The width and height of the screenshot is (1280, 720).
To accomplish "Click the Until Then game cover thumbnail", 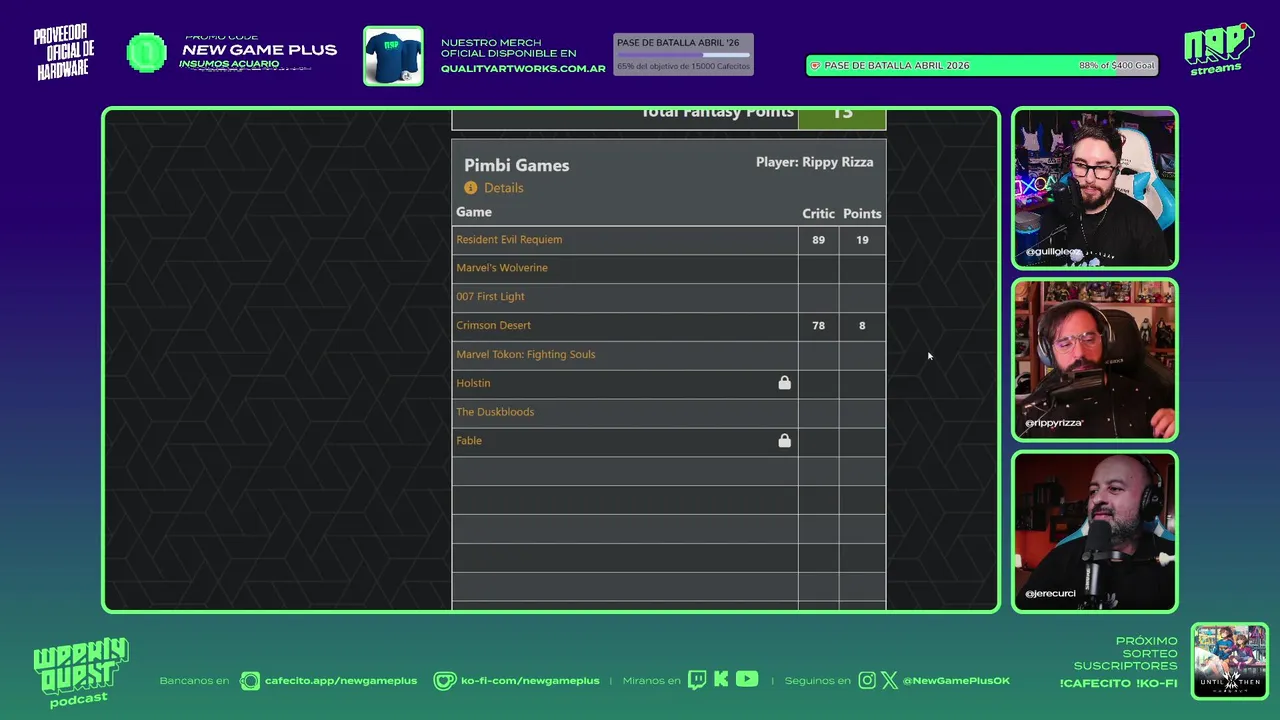I will [1230, 661].
